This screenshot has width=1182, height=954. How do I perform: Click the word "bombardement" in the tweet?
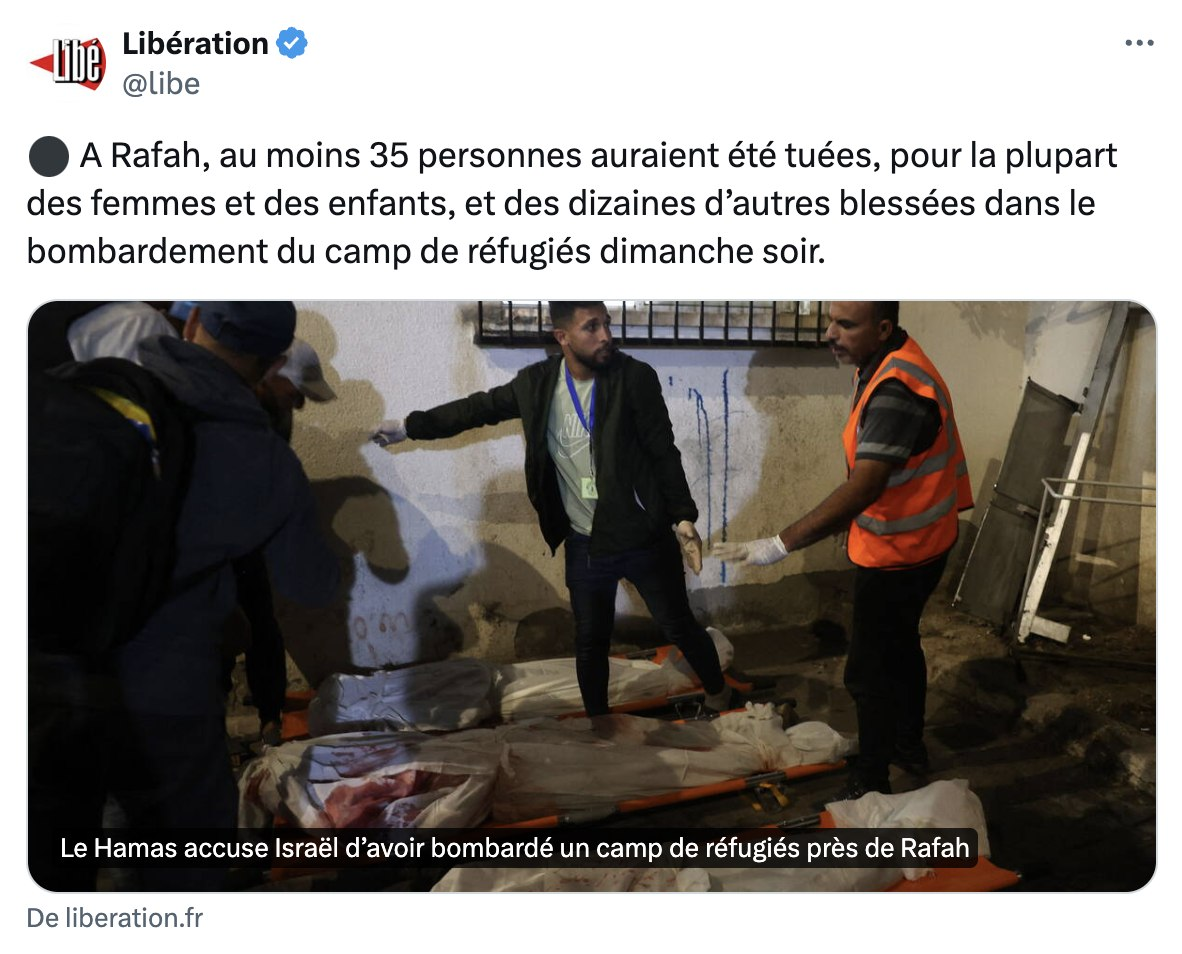(x=148, y=252)
